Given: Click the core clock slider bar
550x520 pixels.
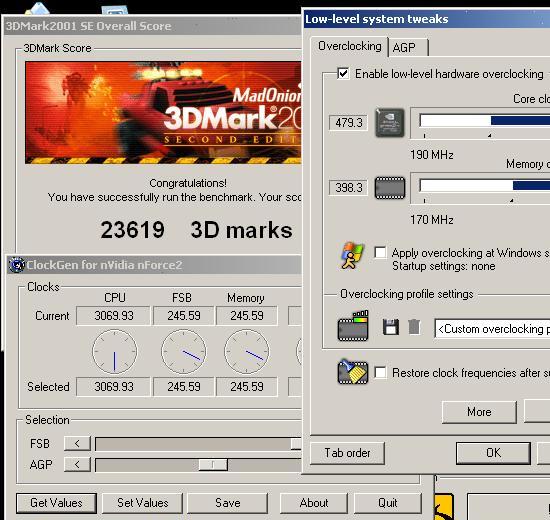Looking at the screenshot, I should [x=485, y=121].
